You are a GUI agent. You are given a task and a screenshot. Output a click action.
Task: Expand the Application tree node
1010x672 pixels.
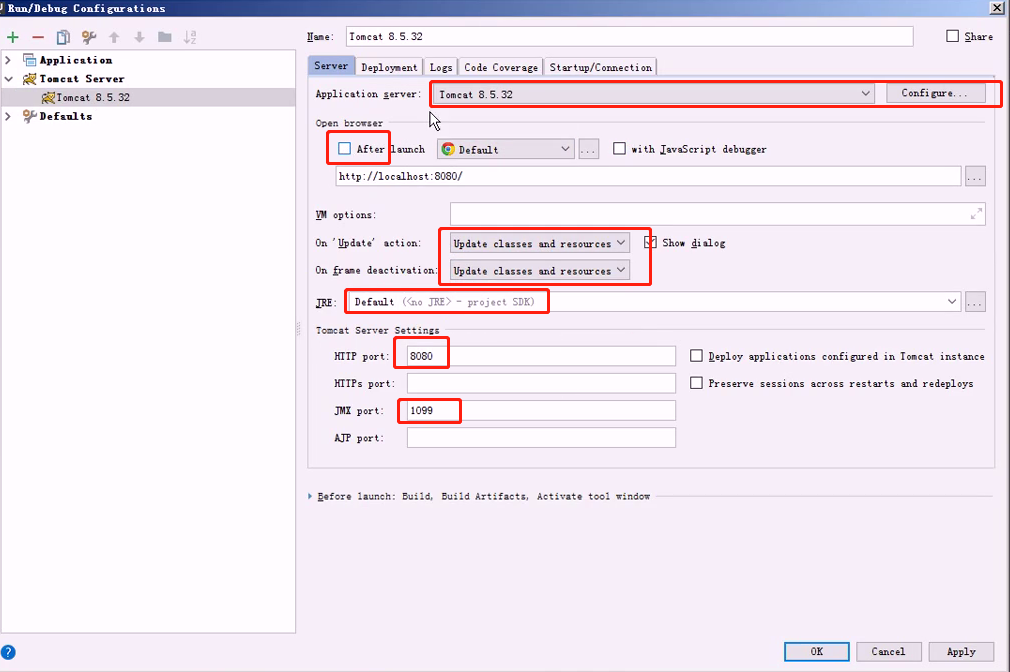click(x=8, y=60)
